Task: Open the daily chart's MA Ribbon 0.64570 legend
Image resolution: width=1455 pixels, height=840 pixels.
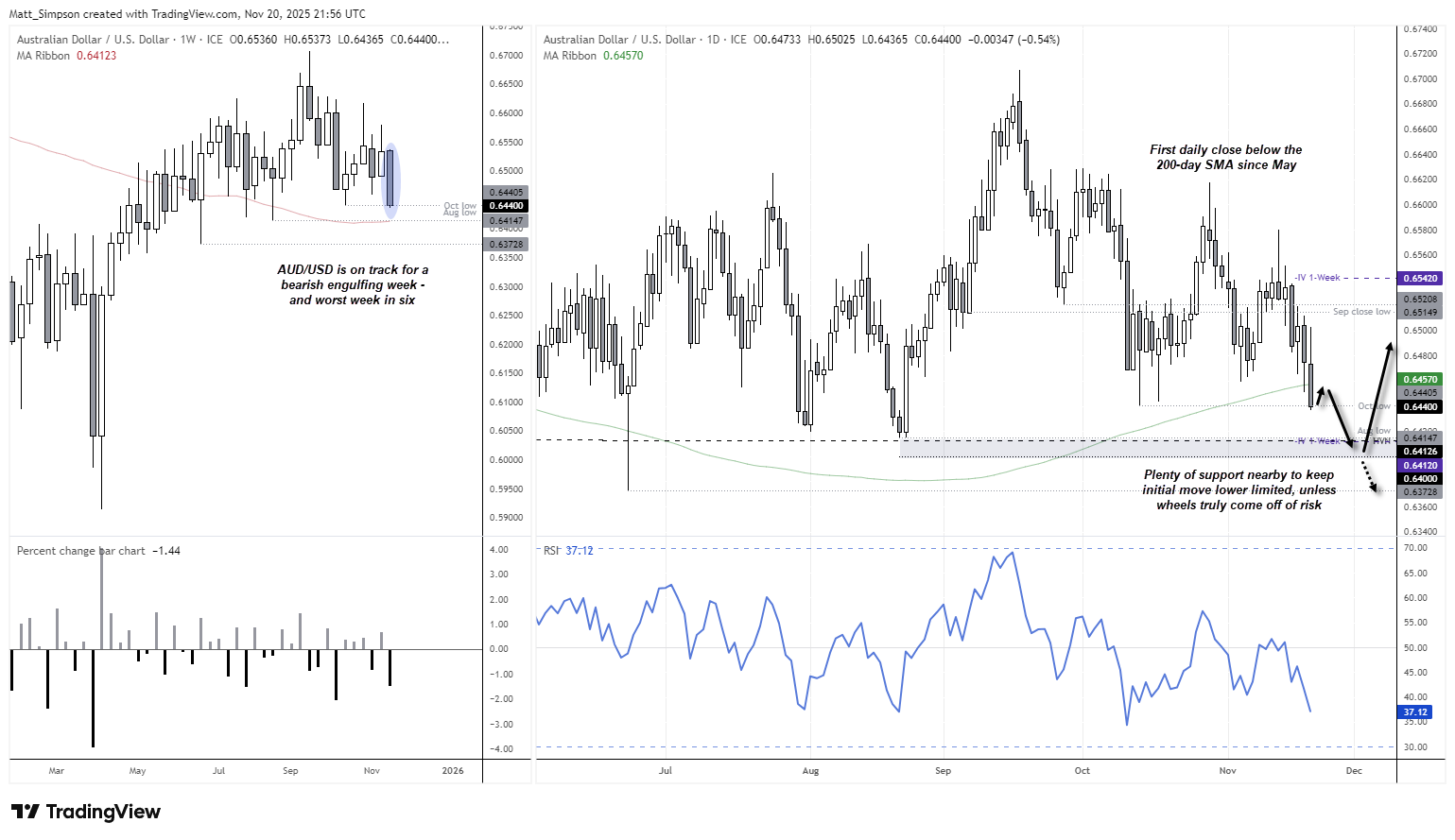Action: point(593,56)
